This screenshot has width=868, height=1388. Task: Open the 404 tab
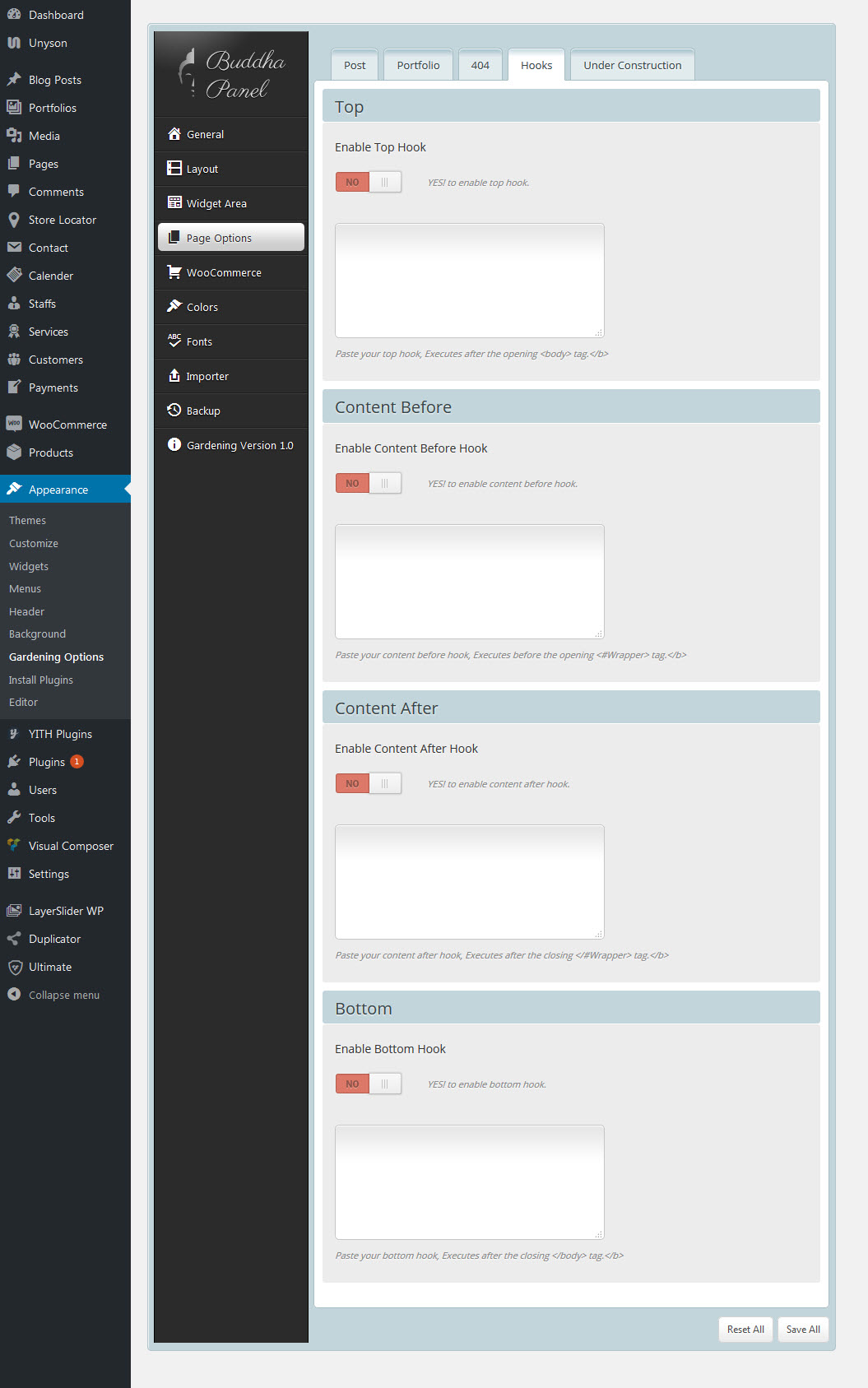(480, 65)
